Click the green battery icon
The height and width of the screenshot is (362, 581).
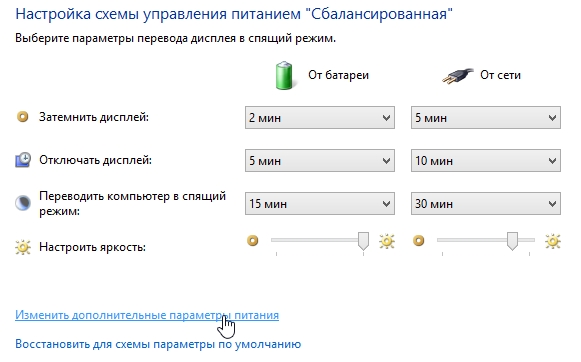point(284,76)
